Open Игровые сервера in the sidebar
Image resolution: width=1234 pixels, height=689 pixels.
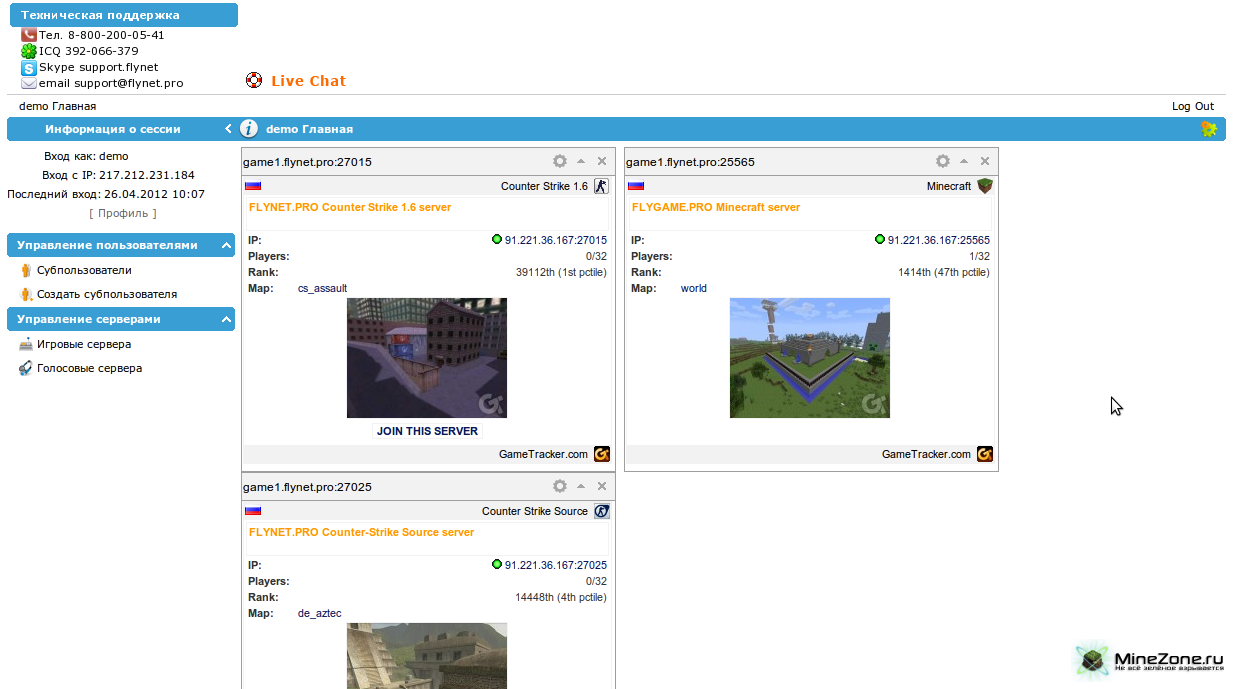click(83, 344)
